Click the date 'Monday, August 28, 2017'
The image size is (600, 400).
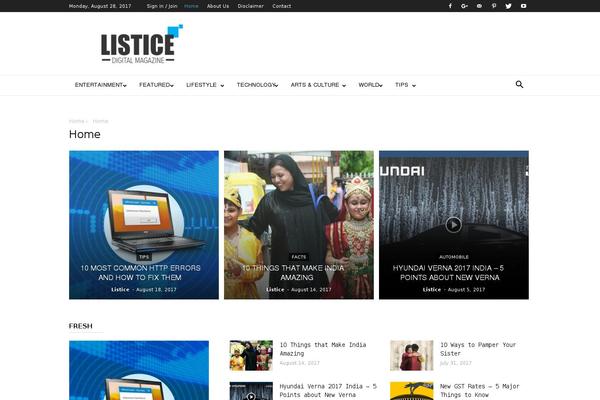[x=100, y=6]
